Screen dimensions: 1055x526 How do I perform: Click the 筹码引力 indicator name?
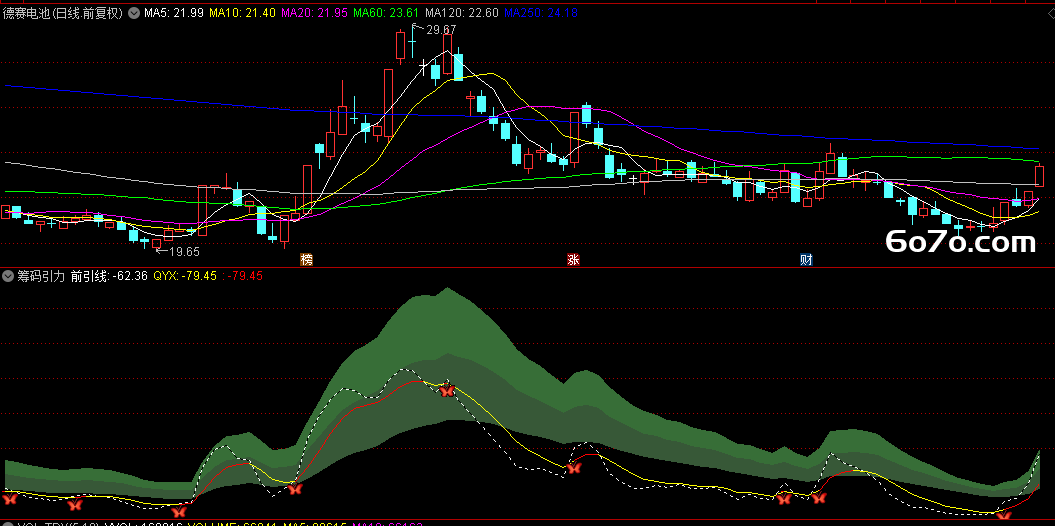[x=40, y=276]
